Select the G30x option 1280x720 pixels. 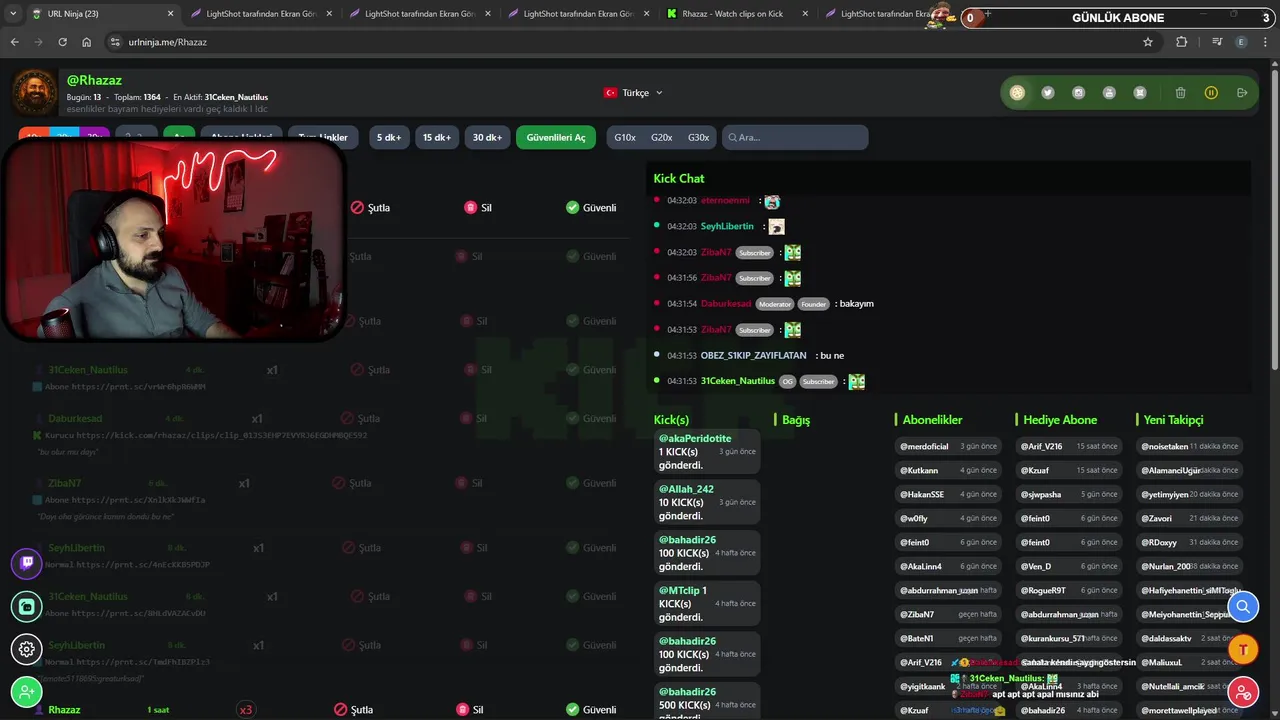tap(698, 137)
